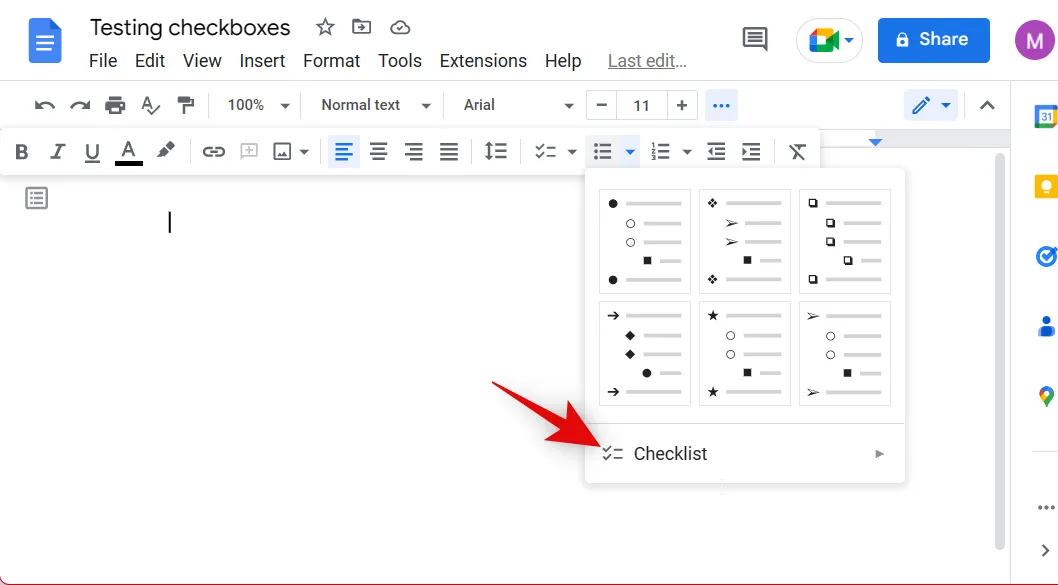
Task: Open the Arial font dropdown
Action: [x=518, y=105]
